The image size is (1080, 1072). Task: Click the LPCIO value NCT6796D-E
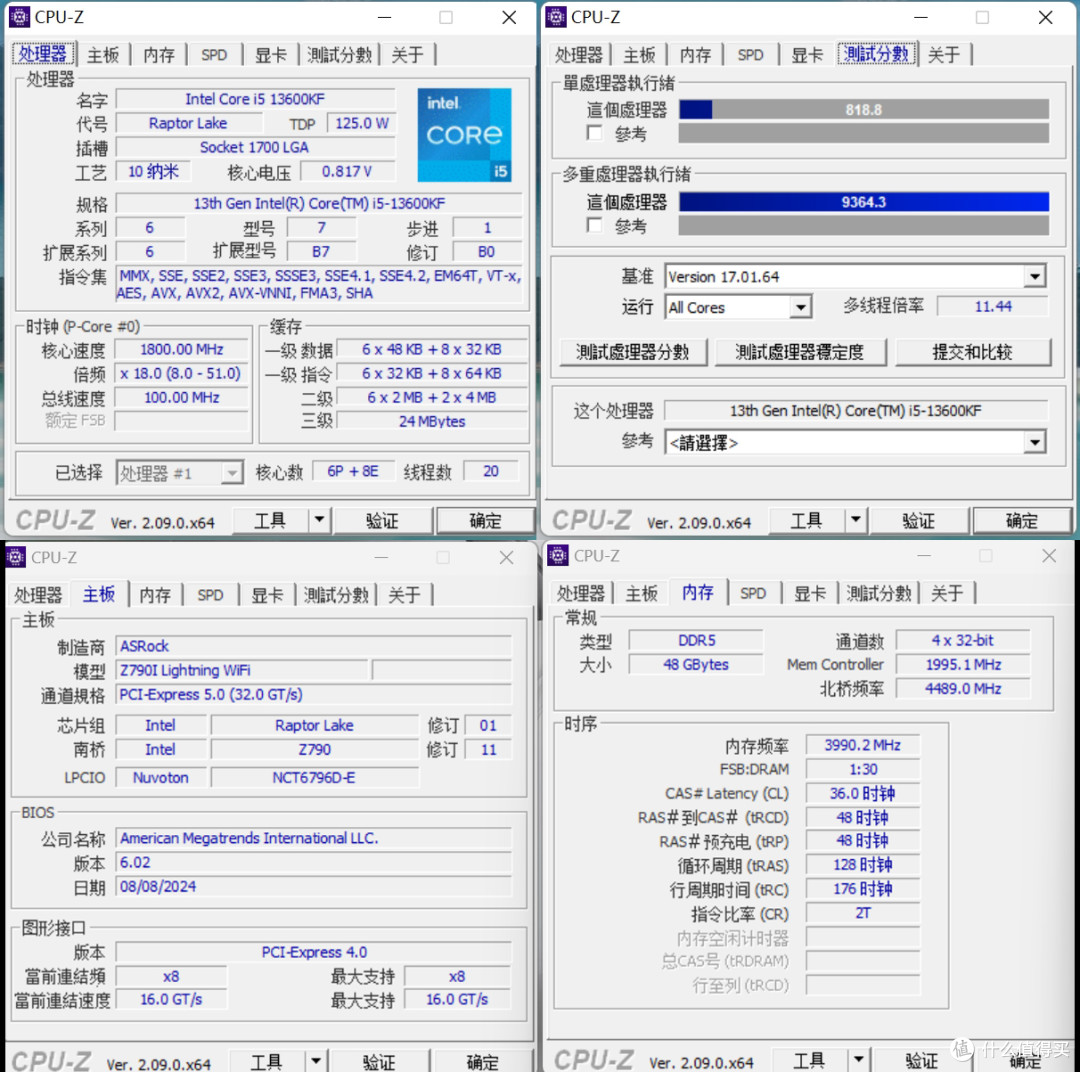[x=314, y=778]
